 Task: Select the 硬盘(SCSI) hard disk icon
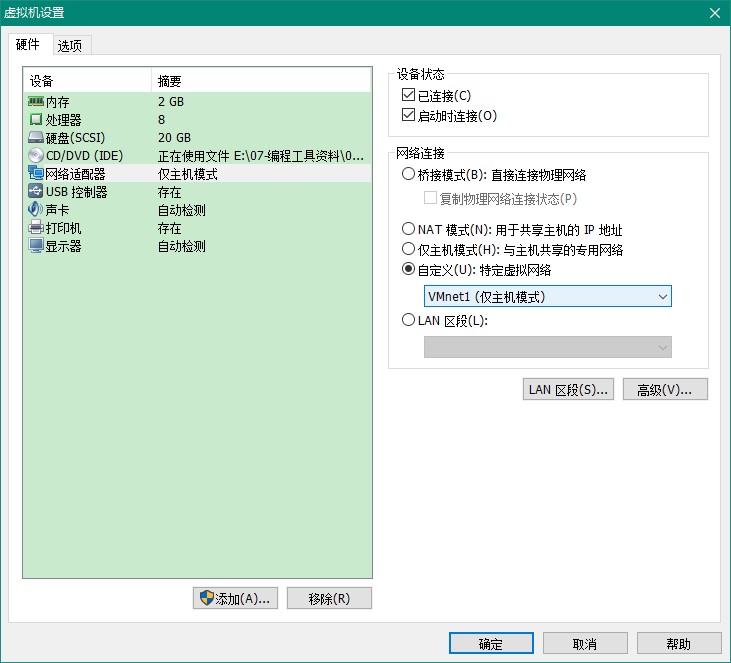point(36,138)
